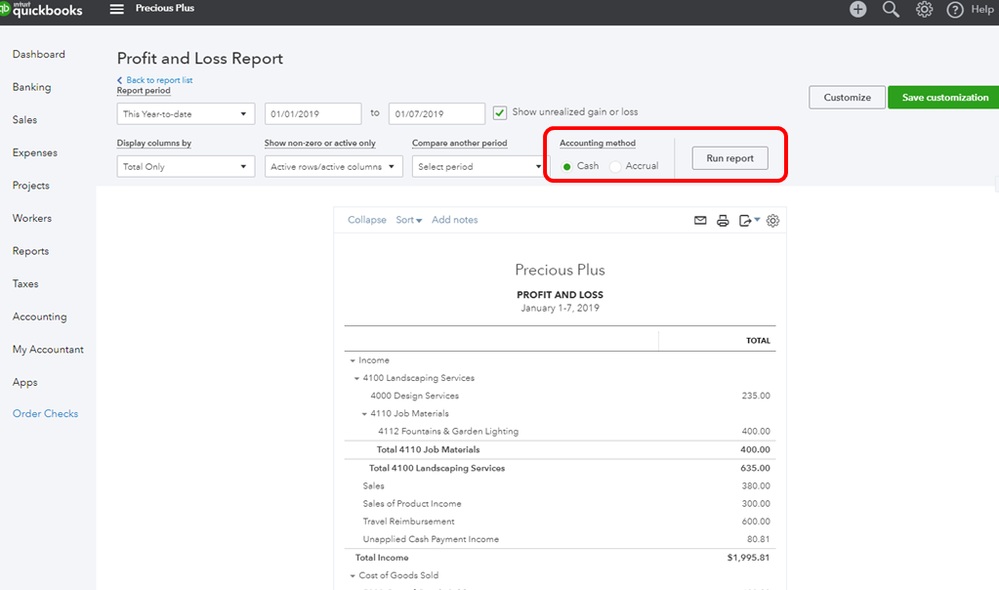The image size is (999, 590).
Task: Select the Accrual accounting method
Action: click(x=615, y=166)
